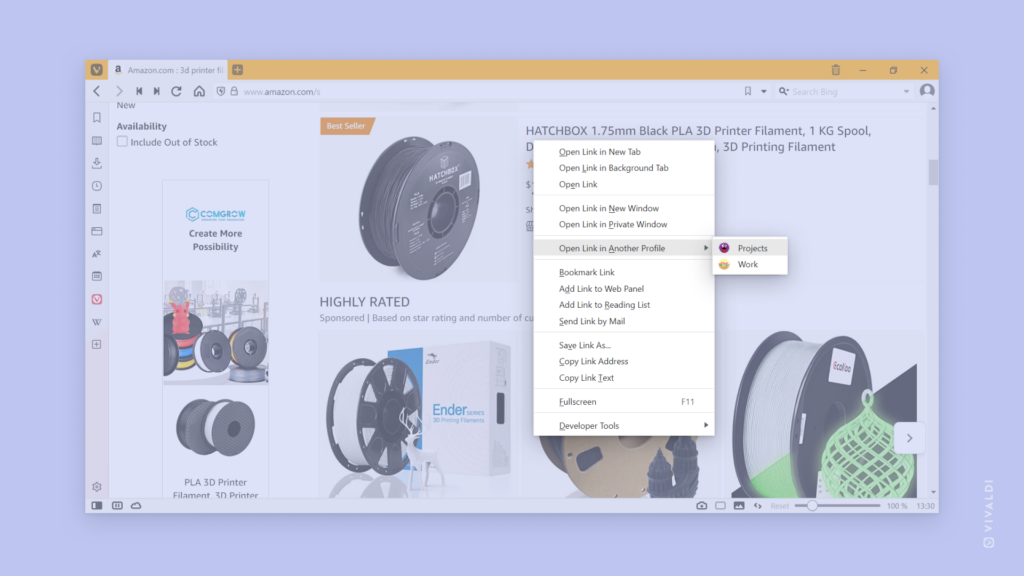
Task: Open tab tiling options in status bar
Action: coord(720,505)
